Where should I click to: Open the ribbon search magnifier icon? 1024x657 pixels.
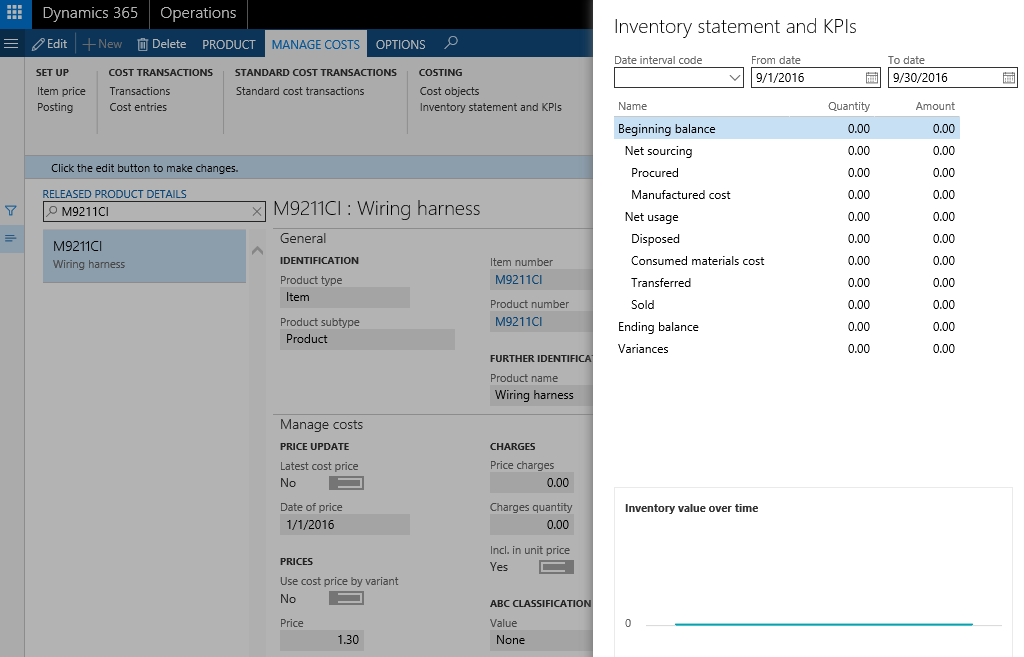[x=451, y=44]
